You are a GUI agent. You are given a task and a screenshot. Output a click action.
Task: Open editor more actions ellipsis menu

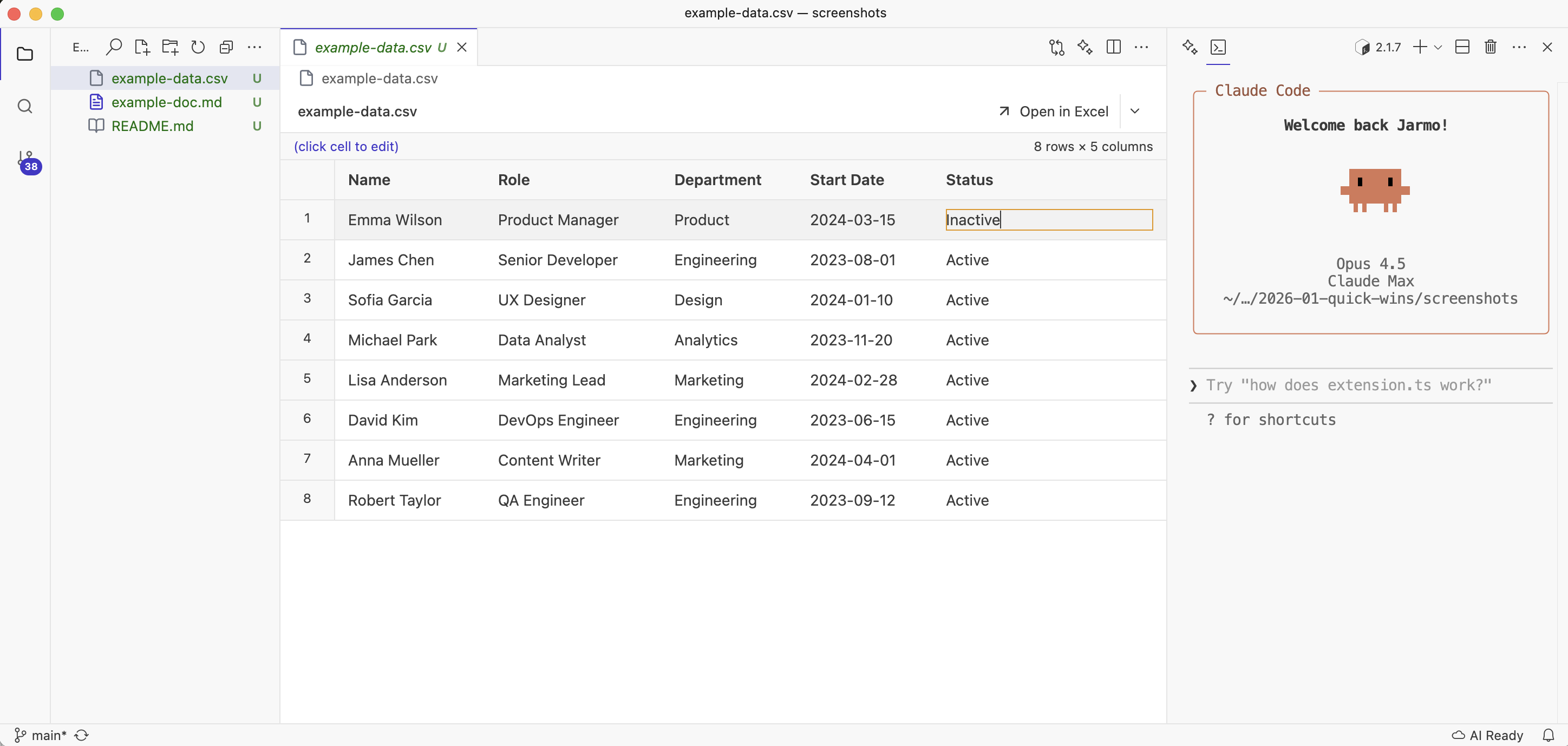click(x=1141, y=47)
